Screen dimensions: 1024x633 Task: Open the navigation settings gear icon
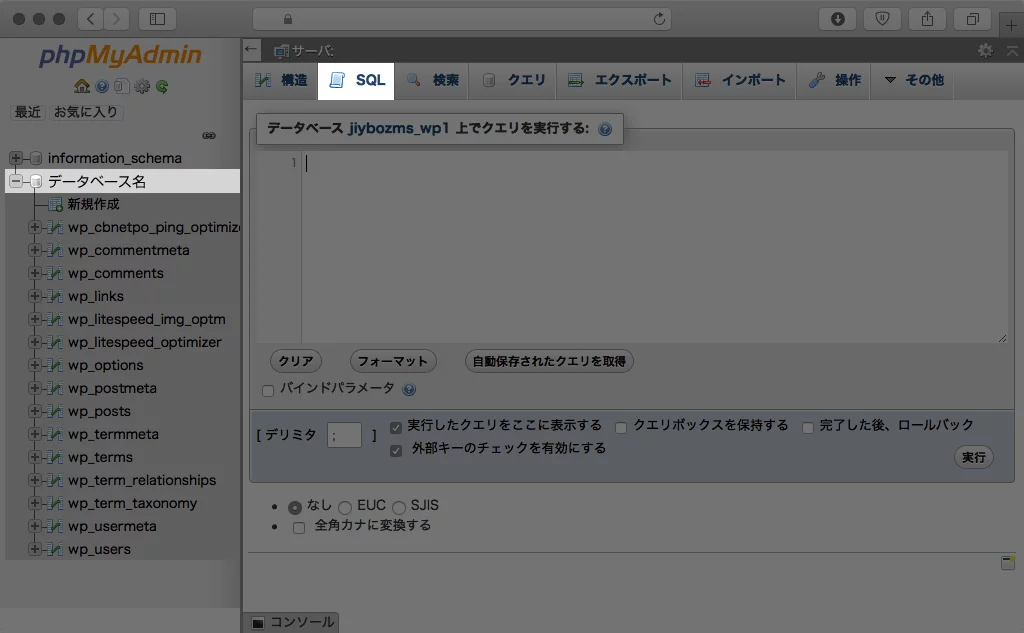click(x=142, y=86)
